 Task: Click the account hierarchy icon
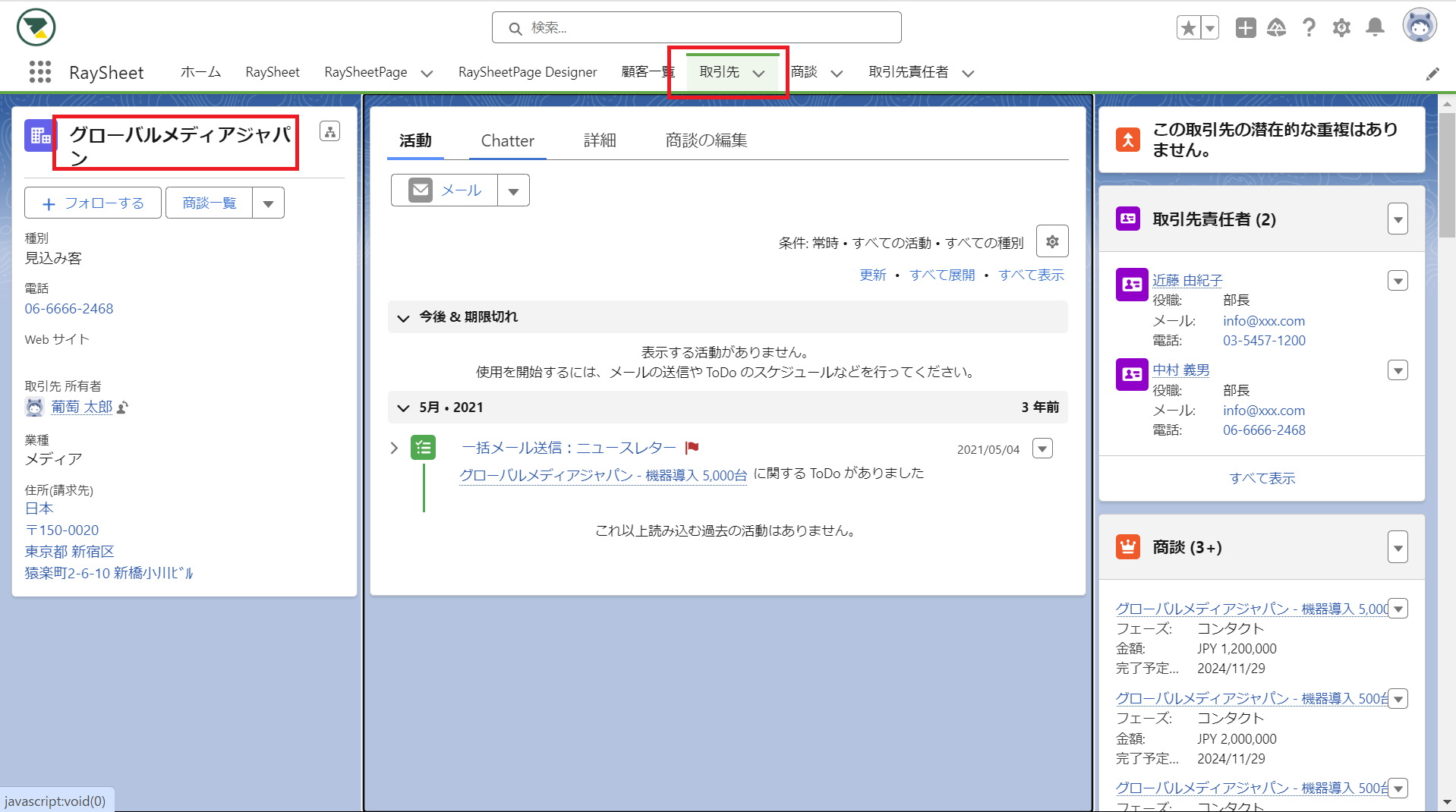[329, 131]
